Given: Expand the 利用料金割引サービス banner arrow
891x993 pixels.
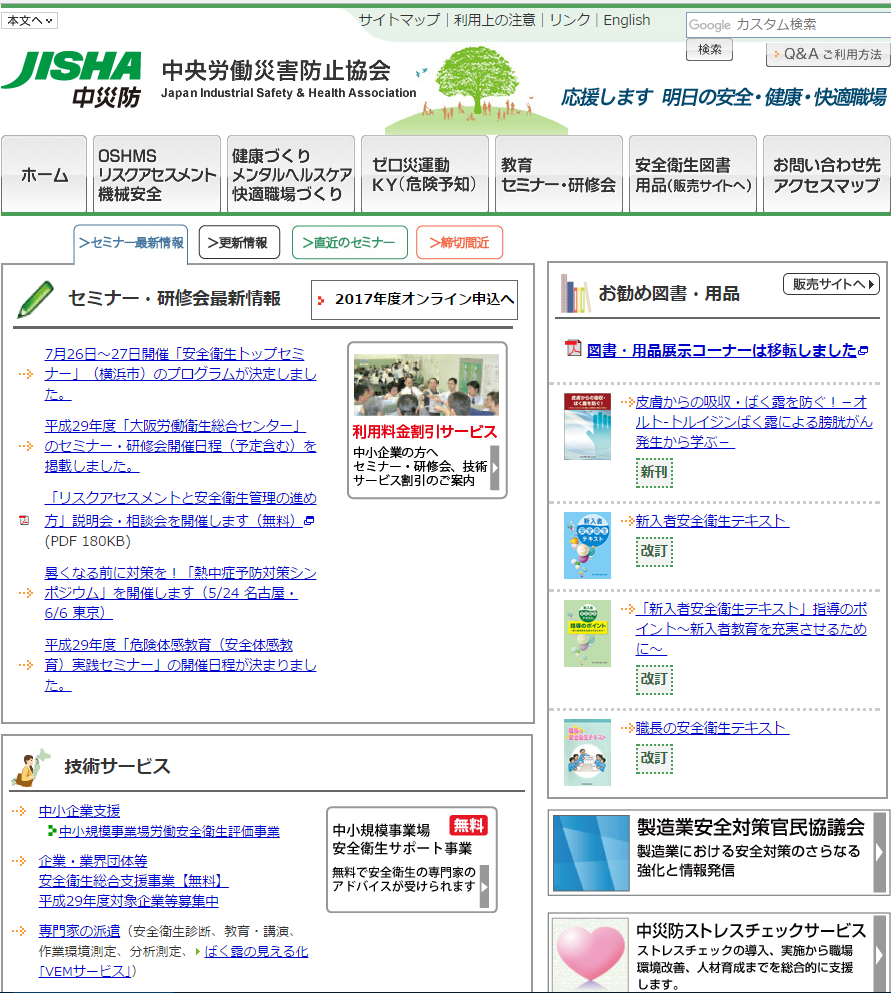Looking at the screenshot, I should (x=494, y=467).
